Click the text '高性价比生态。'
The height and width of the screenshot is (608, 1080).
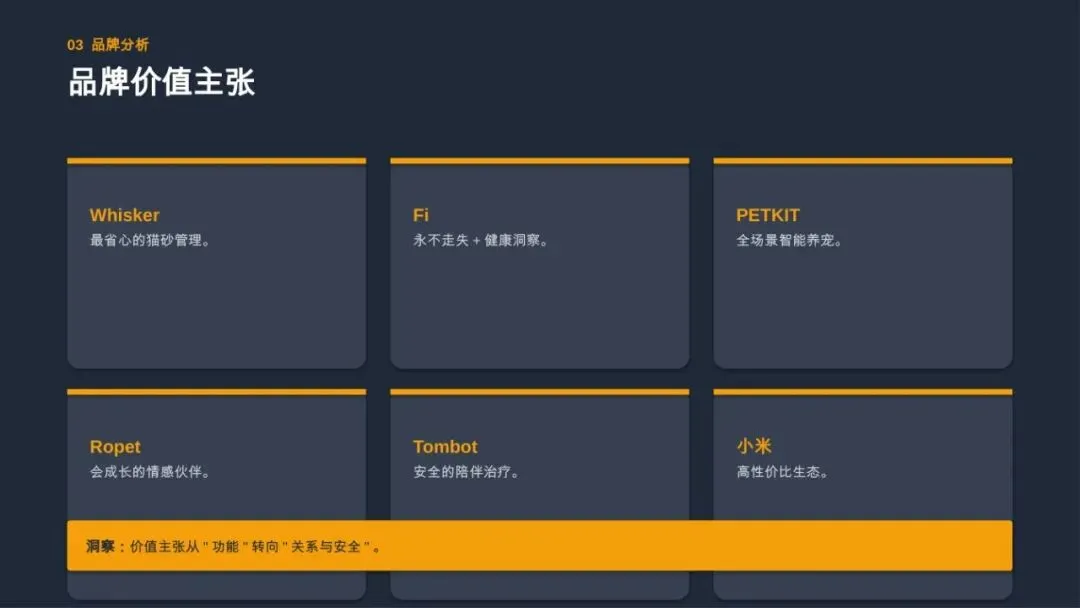[x=782, y=472]
